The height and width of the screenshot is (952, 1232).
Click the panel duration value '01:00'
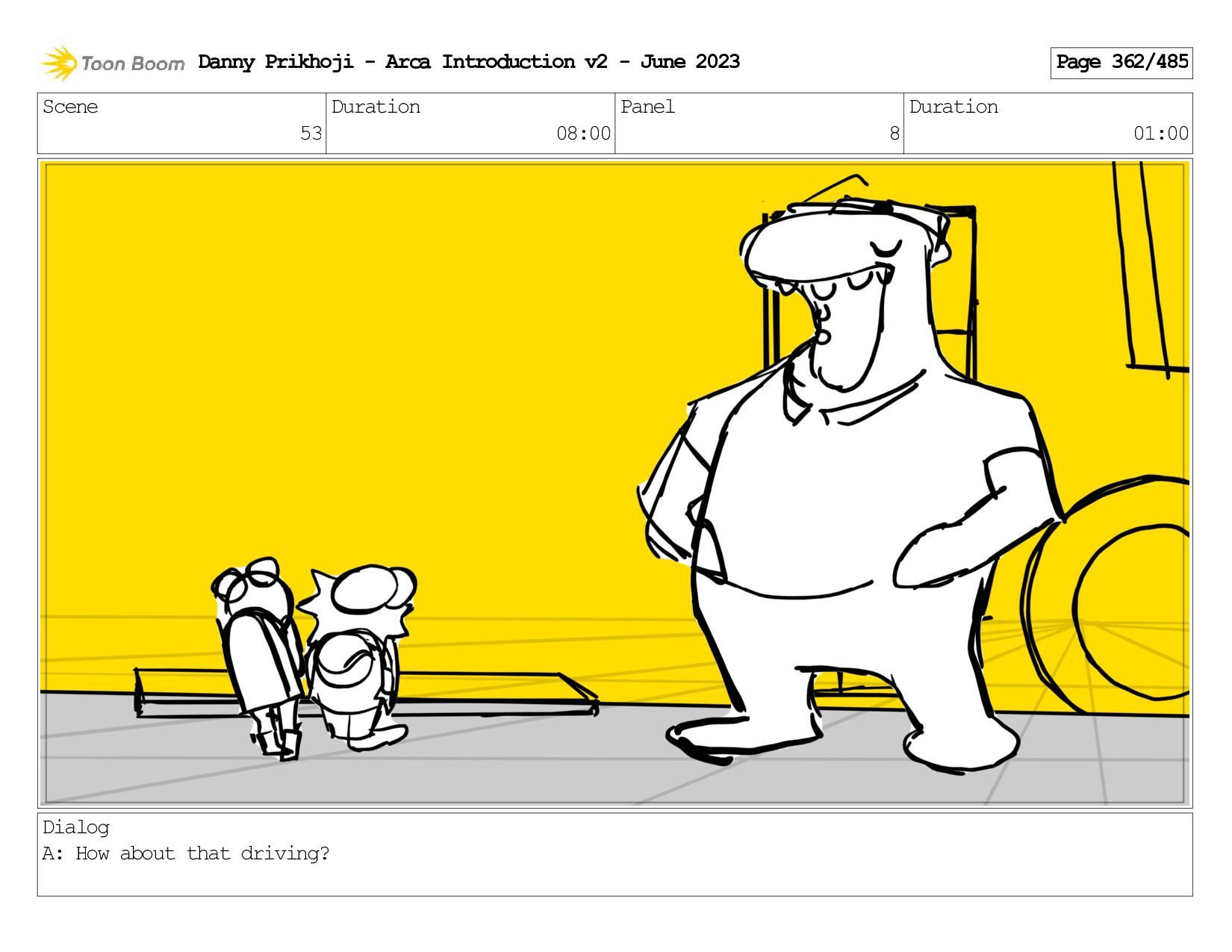tap(1161, 134)
